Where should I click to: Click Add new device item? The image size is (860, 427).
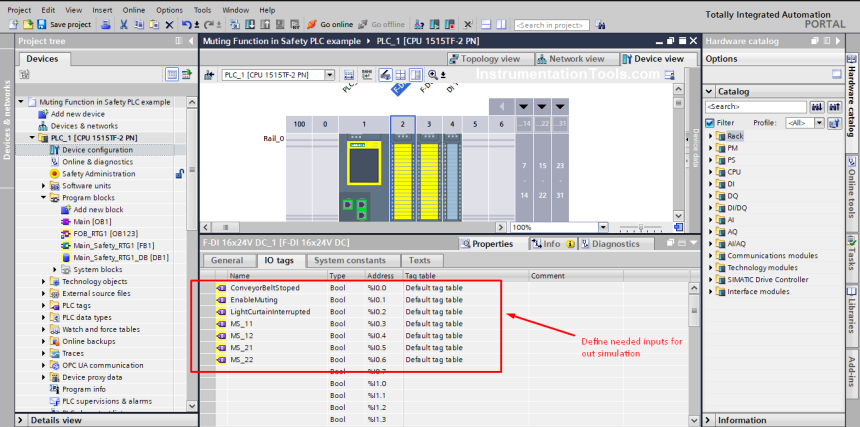[x=77, y=114]
